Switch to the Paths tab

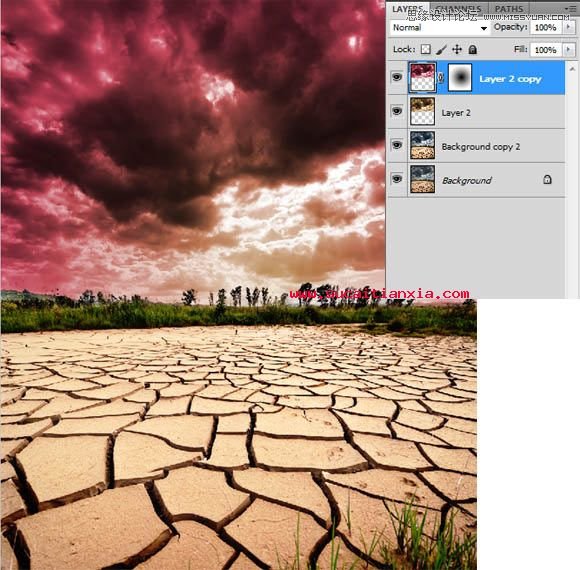point(509,9)
